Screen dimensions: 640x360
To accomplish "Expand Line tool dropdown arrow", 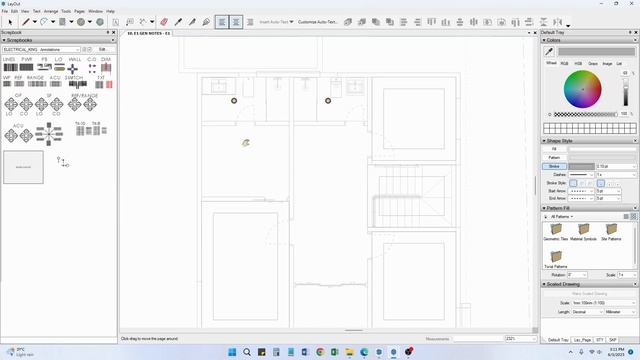I will pyautogui.click(x=35, y=22).
